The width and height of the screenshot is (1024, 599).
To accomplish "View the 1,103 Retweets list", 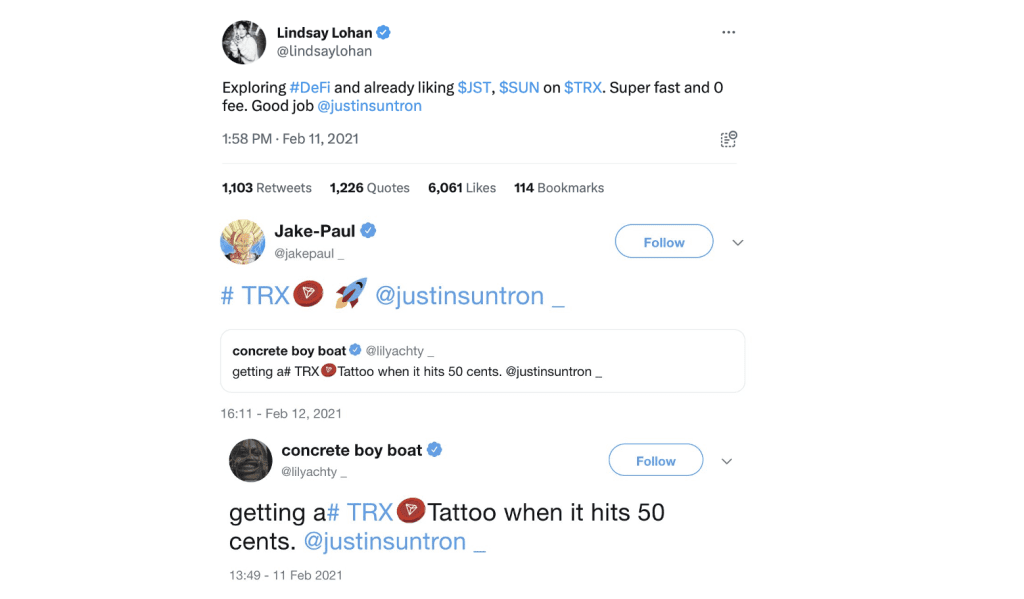I will point(267,188).
